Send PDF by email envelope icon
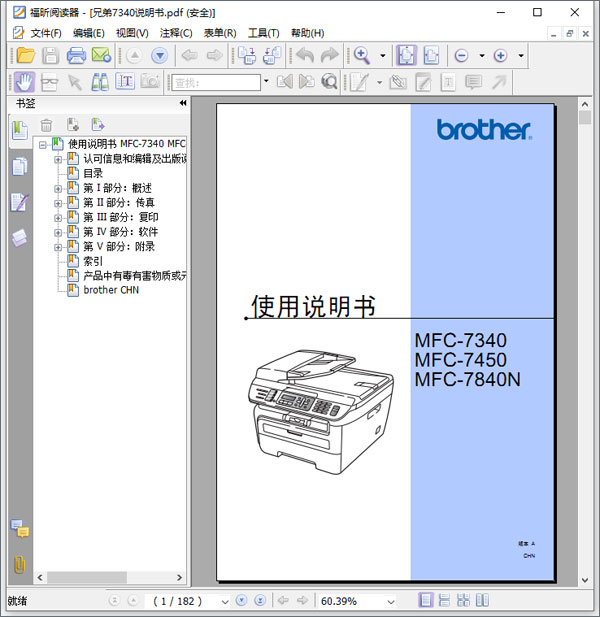 101,55
